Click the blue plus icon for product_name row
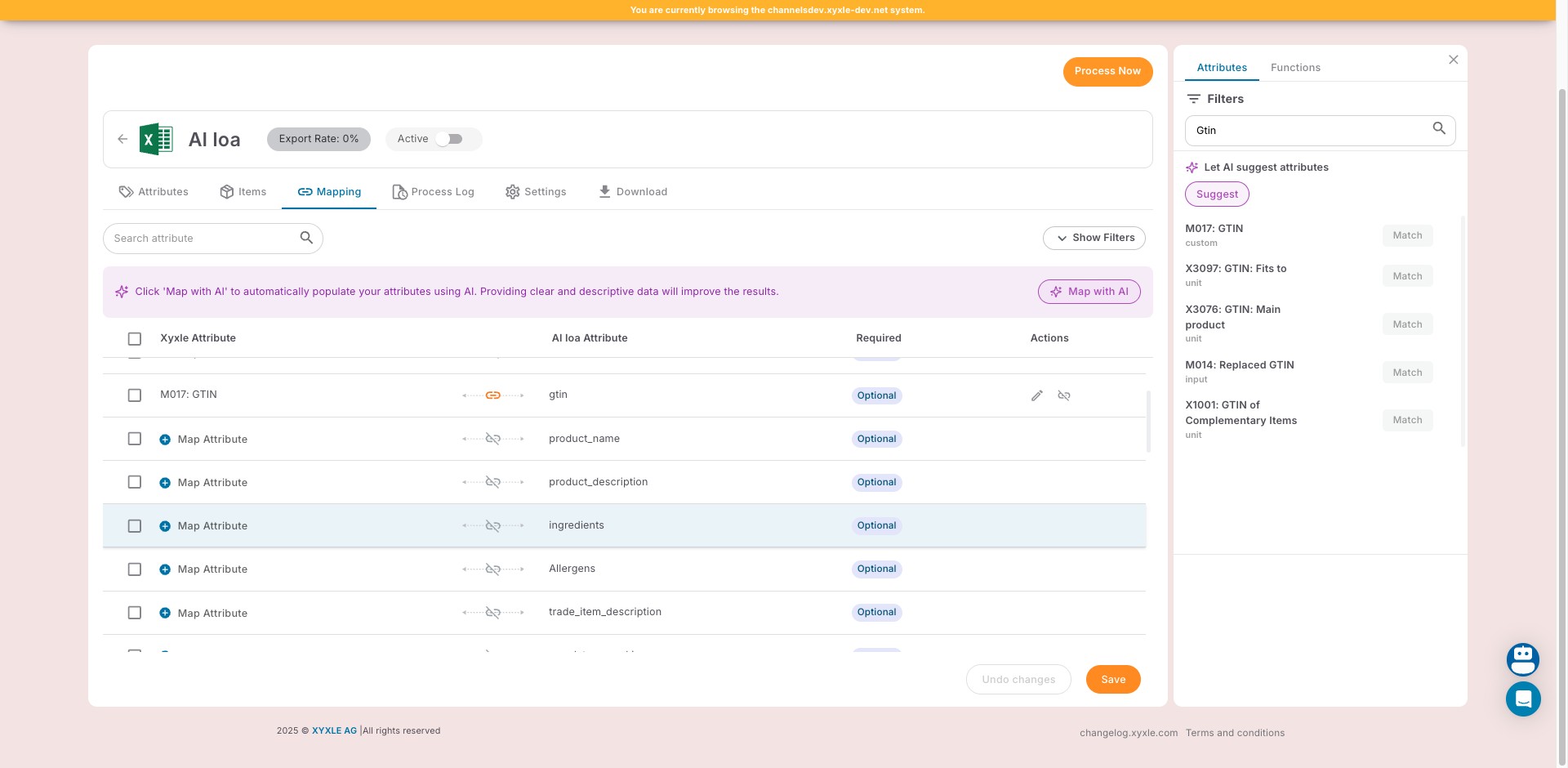Image resolution: width=1568 pixels, height=768 pixels. pyautogui.click(x=165, y=440)
